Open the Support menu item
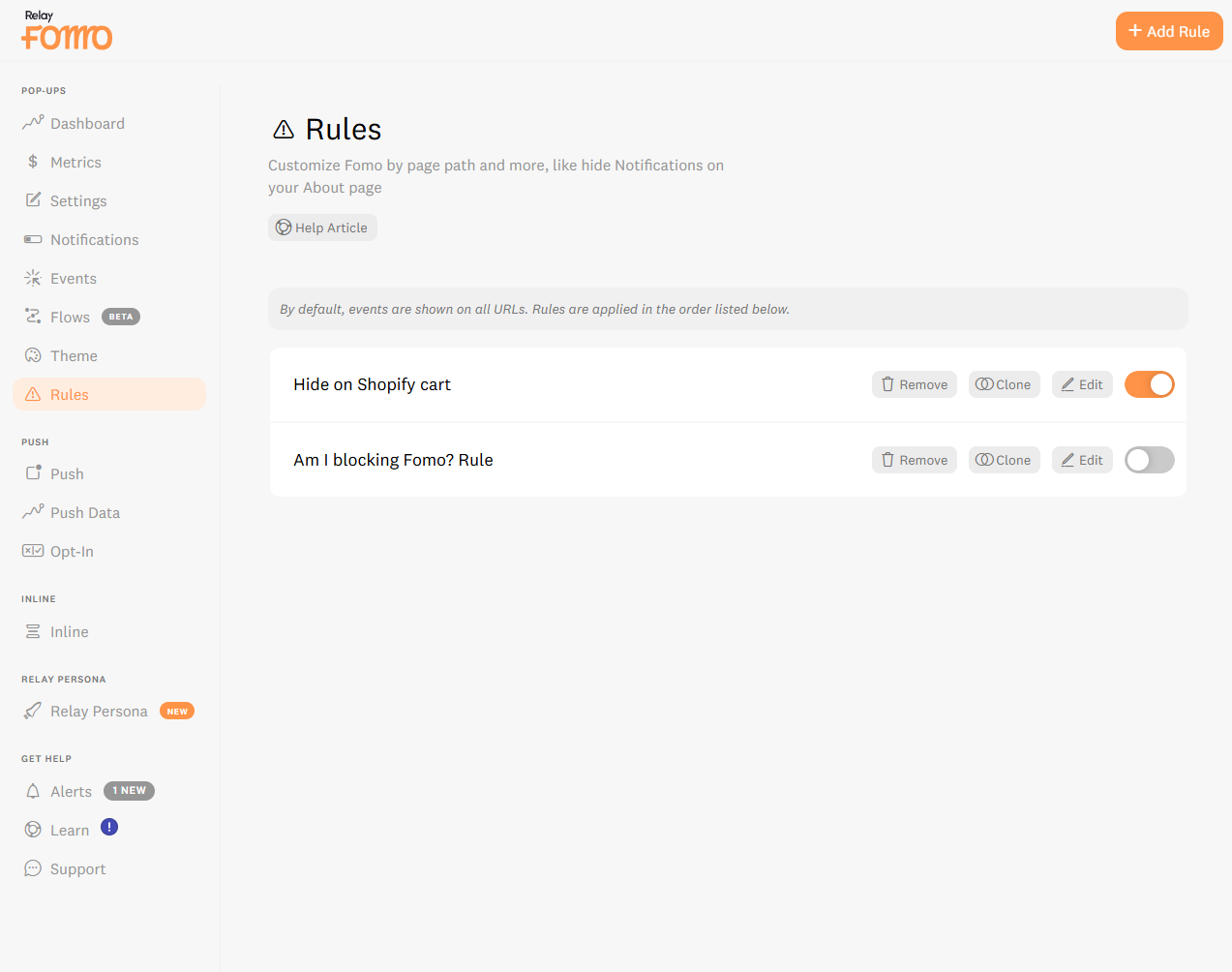1232x972 pixels. pos(109,868)
